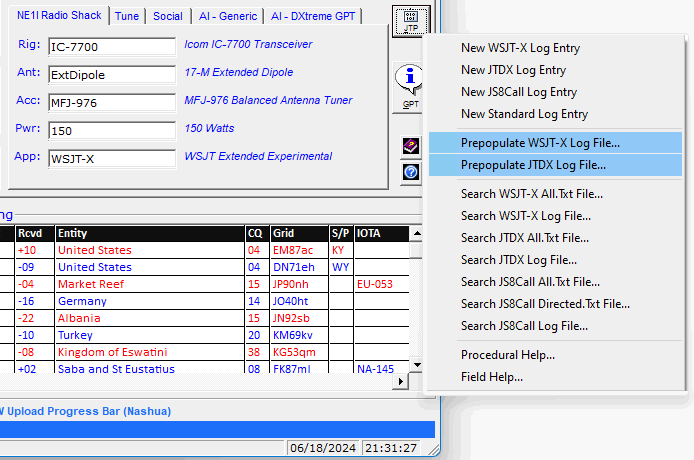Click the Pwr field showing 150
The height and width of the screenshot is (460, 694).
[111, 131]
